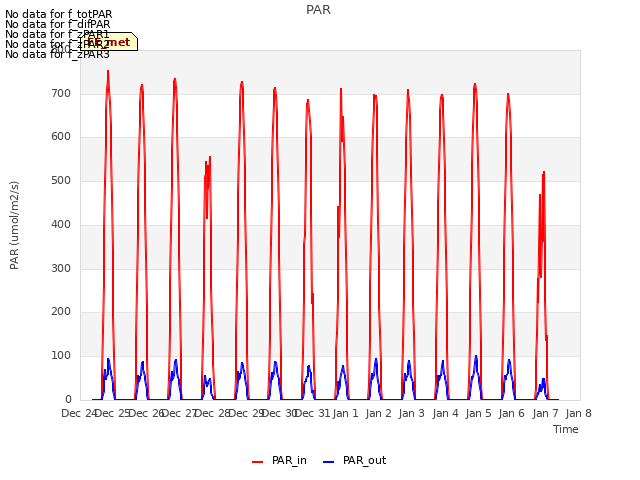Click the 100 y-axis tick label
This screenshot has width=640, height=480.
coord(61,356)
